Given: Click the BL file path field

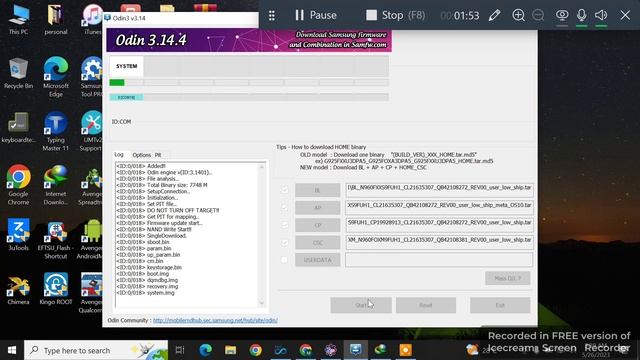Looking at the screenshot, I should click(439, 190).
